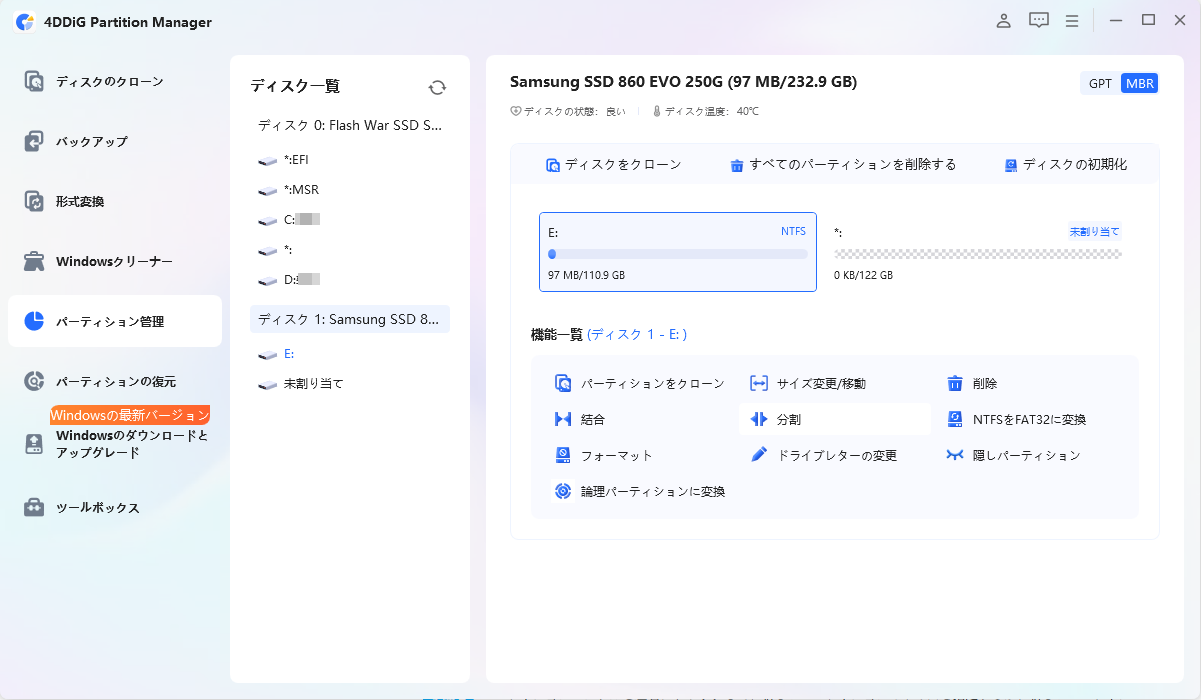Open the ツールボックス sidebar section
Image resolution: width=1201 pixels, height=700 pixels.
coord(114,507)
